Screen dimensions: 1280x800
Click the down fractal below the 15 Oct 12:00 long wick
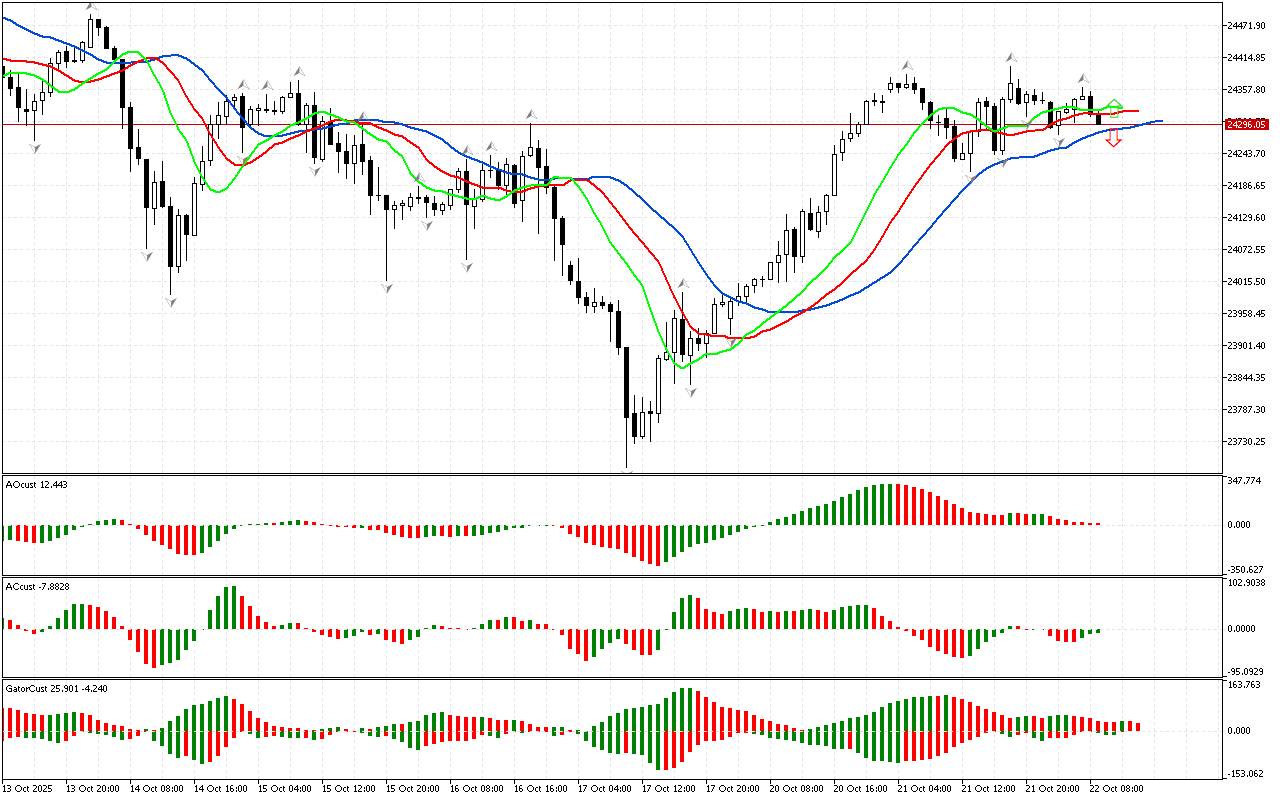(386, 287)
